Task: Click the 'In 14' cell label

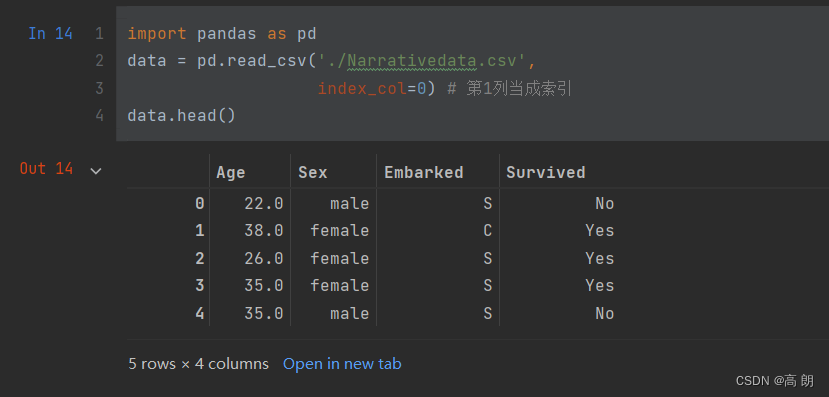Action: [50, 34]
